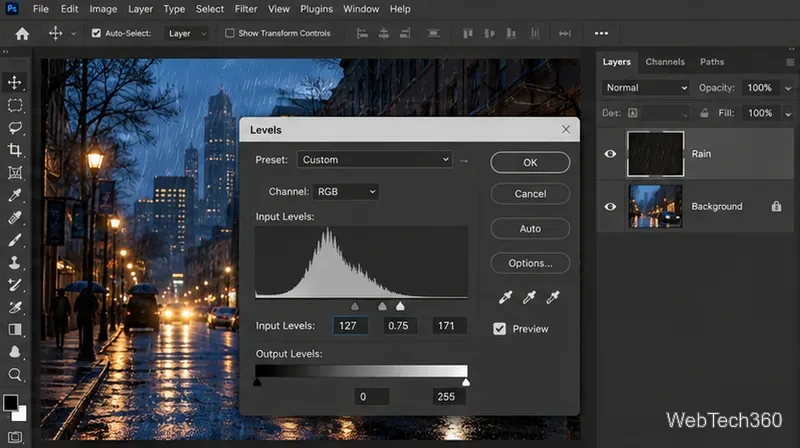The height and width of the screenshot is (448, 800).
Task: Close the Levels dialog
Action: tap(566, 130)
